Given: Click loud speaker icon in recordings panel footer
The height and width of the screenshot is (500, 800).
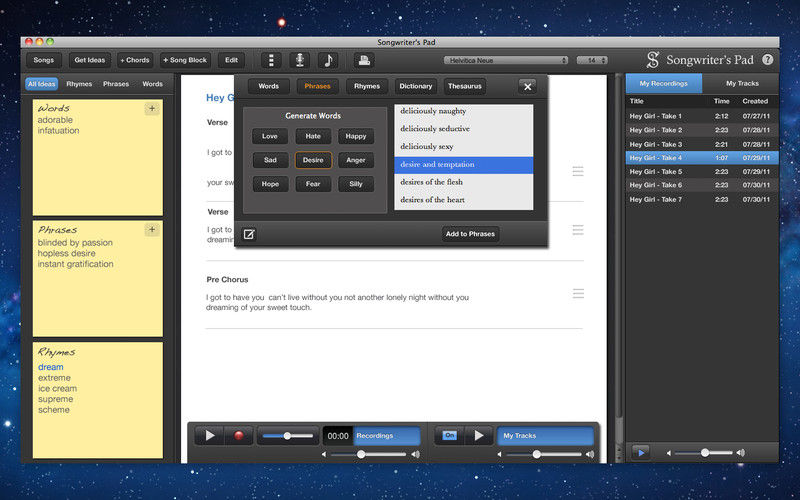Looking at the screenshot, I should pyautogui.click(x=740, y=453).
